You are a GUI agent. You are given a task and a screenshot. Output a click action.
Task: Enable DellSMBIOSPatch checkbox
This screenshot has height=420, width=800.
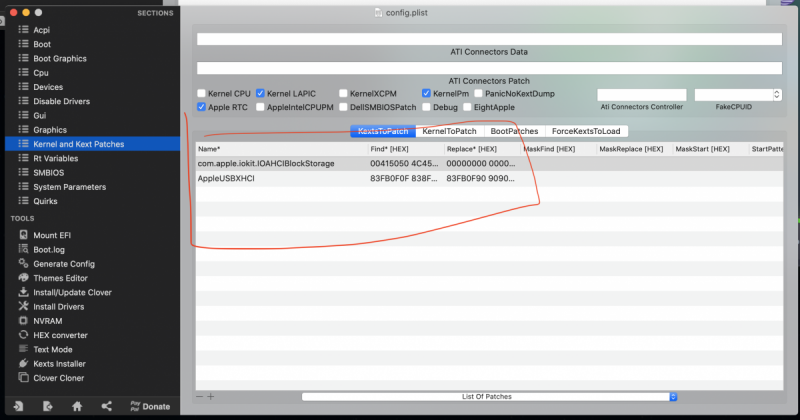coord(343,107)
